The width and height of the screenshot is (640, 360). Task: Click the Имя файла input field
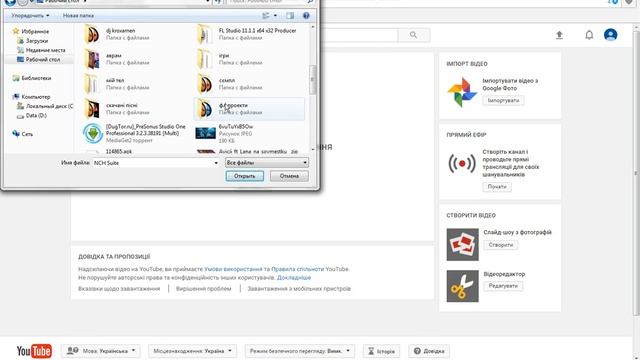coord(153,163)
